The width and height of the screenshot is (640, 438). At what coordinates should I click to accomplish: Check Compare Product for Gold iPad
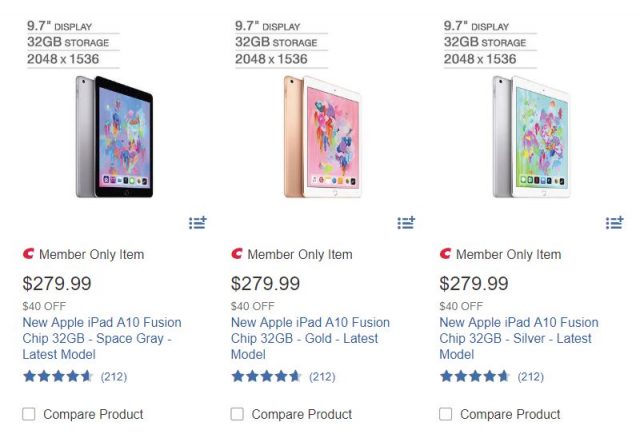[237, 414]
